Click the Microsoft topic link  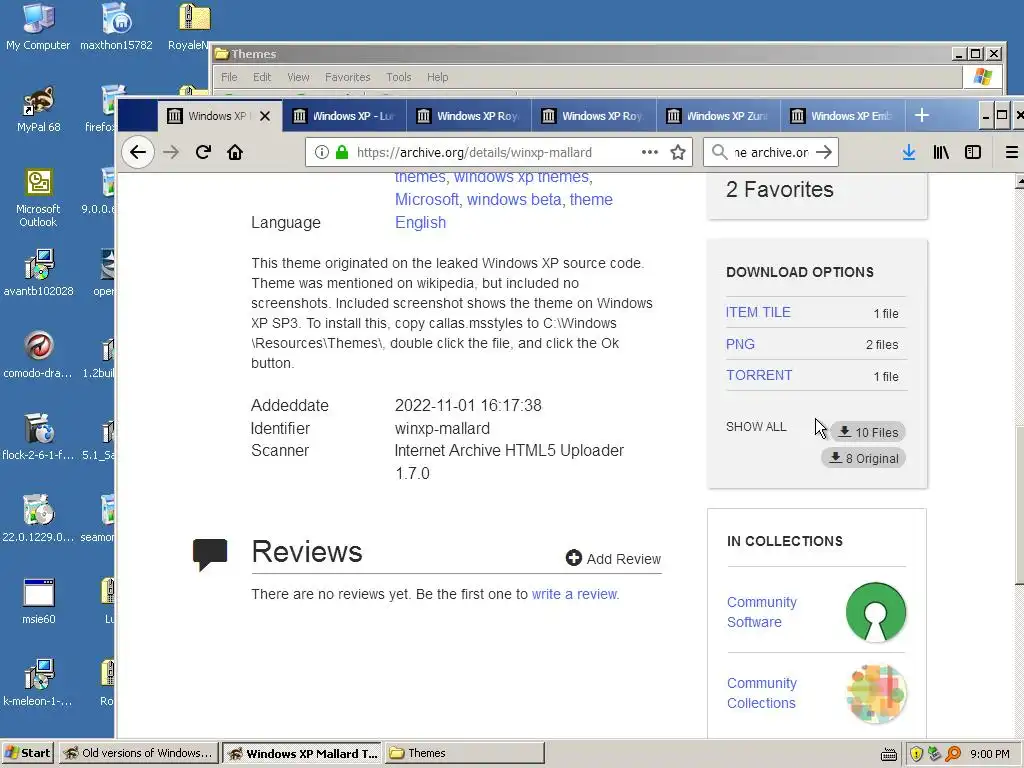[426, 199]
